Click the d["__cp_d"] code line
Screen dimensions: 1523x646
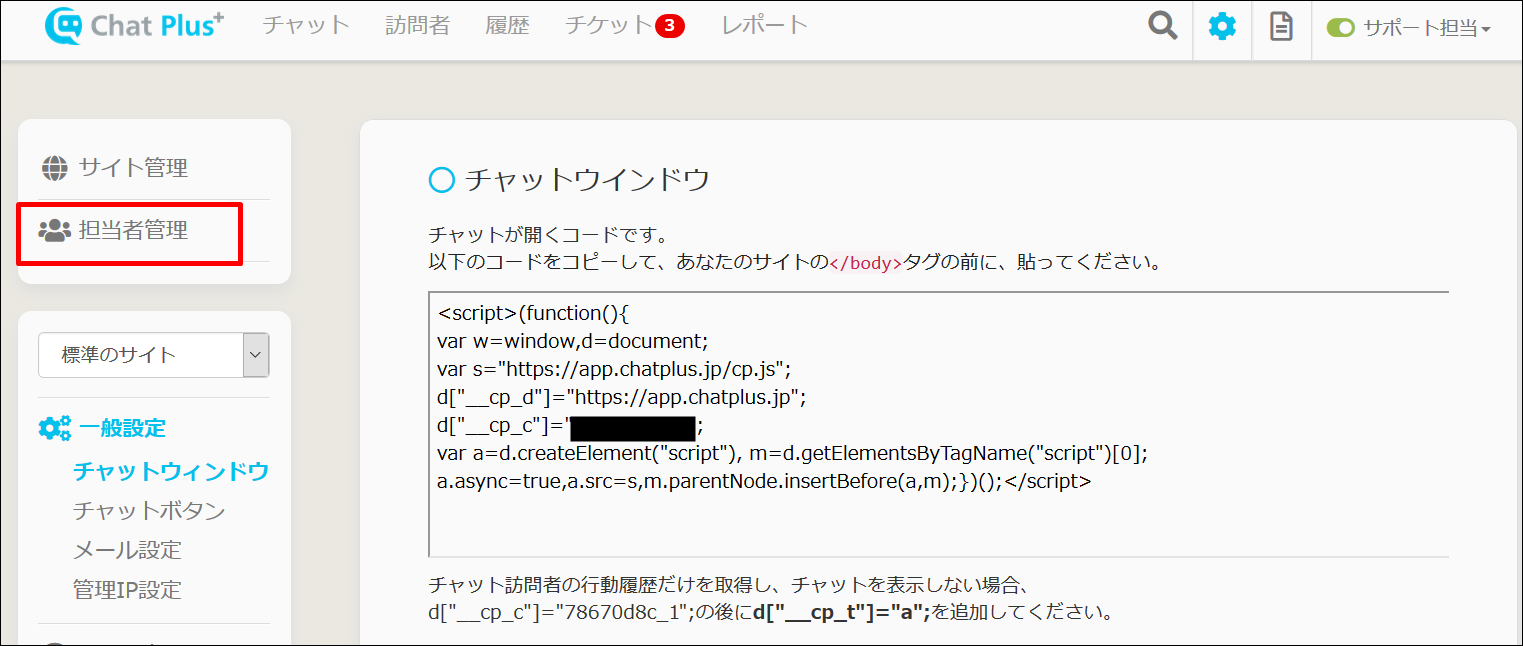(x=621, y=397)
